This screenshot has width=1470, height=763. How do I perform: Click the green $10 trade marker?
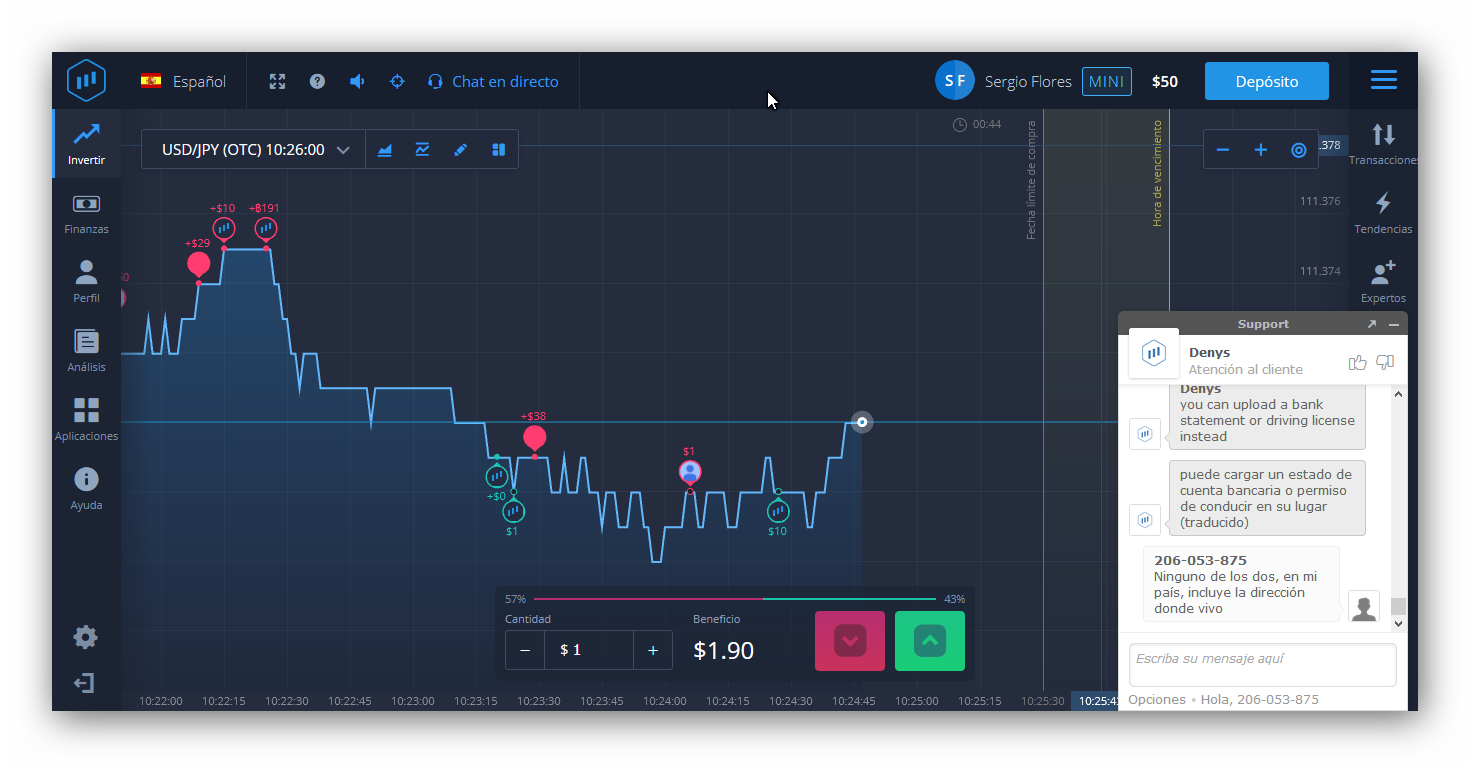click(x=778, y=511)
